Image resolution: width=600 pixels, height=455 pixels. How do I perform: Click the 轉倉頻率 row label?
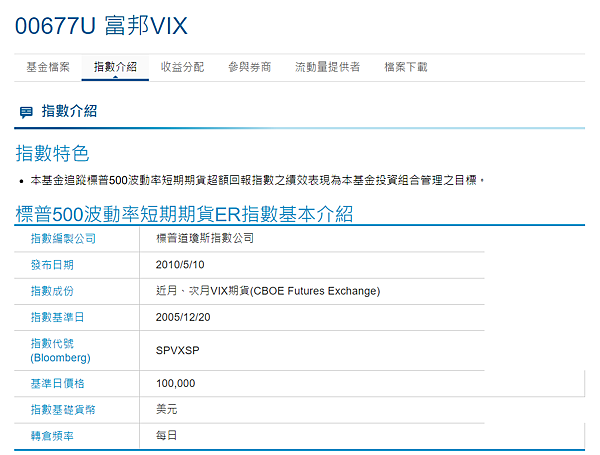coord(52,436)
